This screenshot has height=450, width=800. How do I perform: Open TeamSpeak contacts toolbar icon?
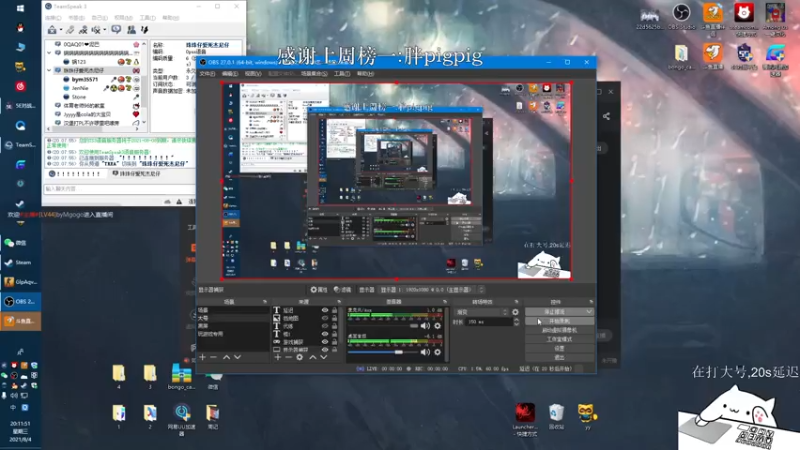coord(131,30)
